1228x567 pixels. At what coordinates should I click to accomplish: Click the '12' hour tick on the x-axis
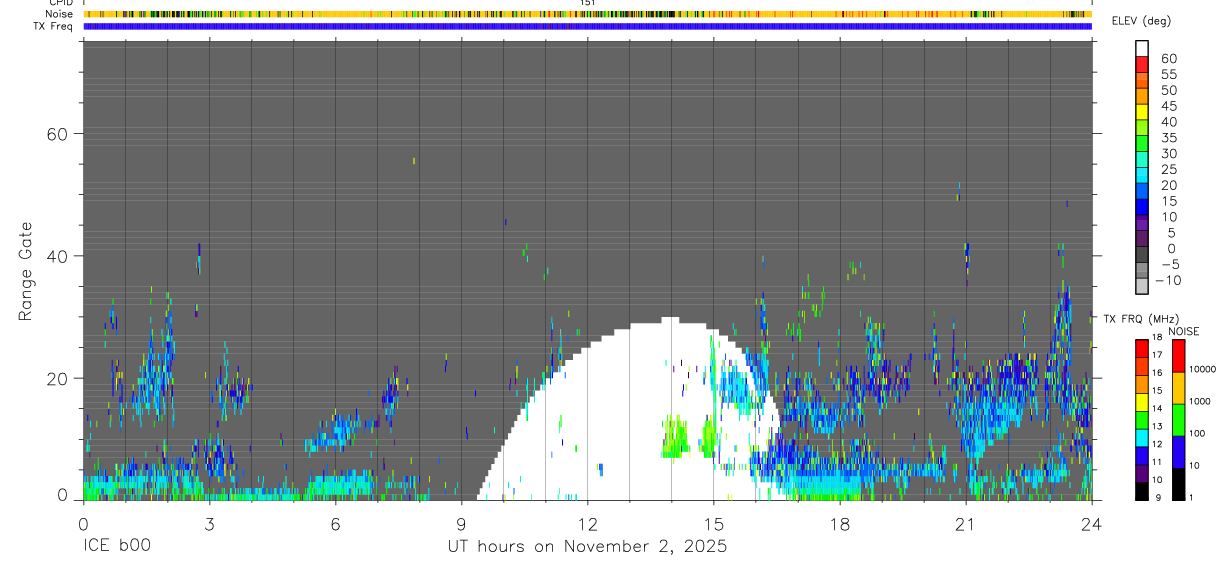click(x=587, y=524)
